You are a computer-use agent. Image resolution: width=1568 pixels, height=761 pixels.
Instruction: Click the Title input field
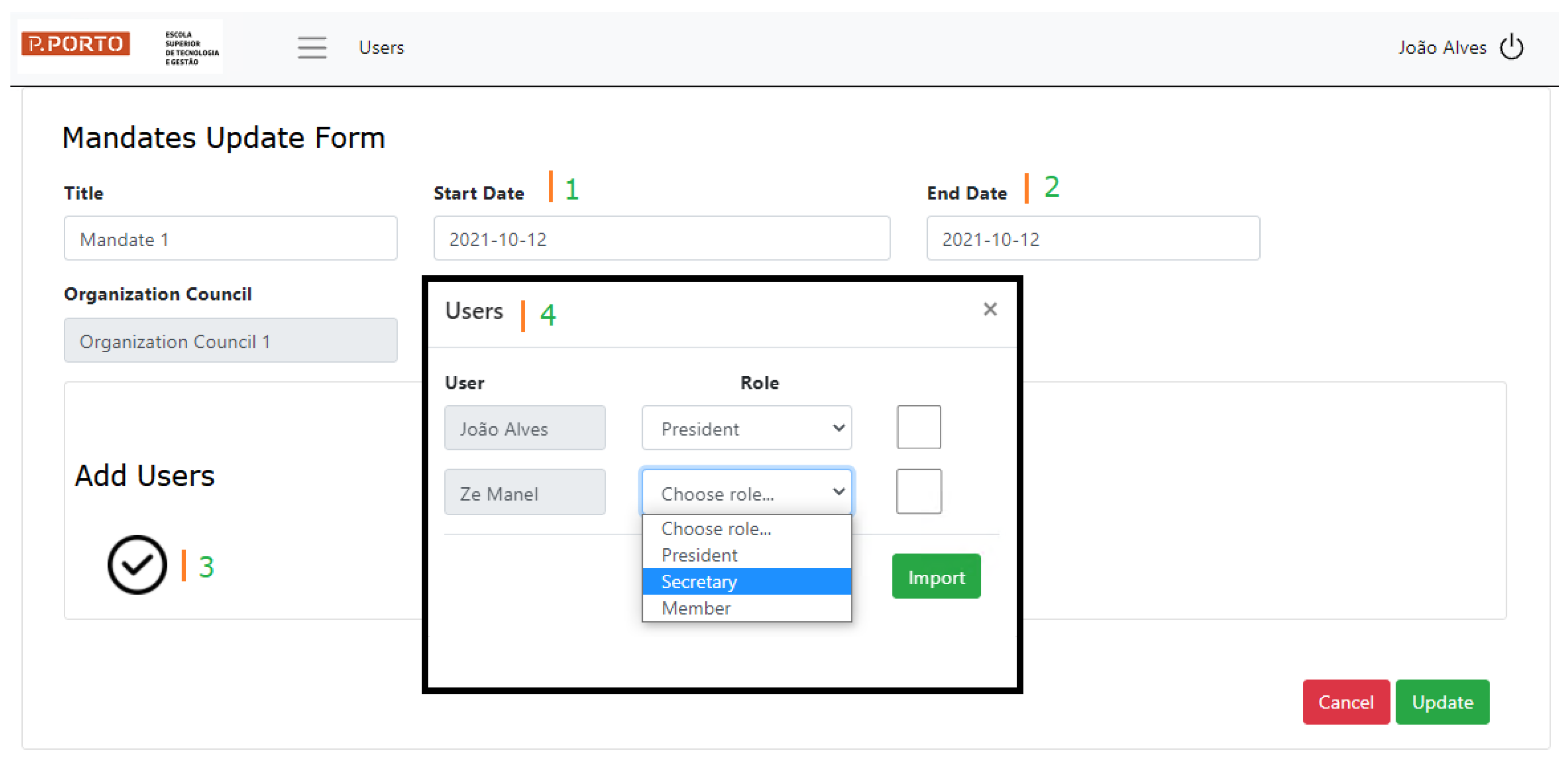[230, 239]
